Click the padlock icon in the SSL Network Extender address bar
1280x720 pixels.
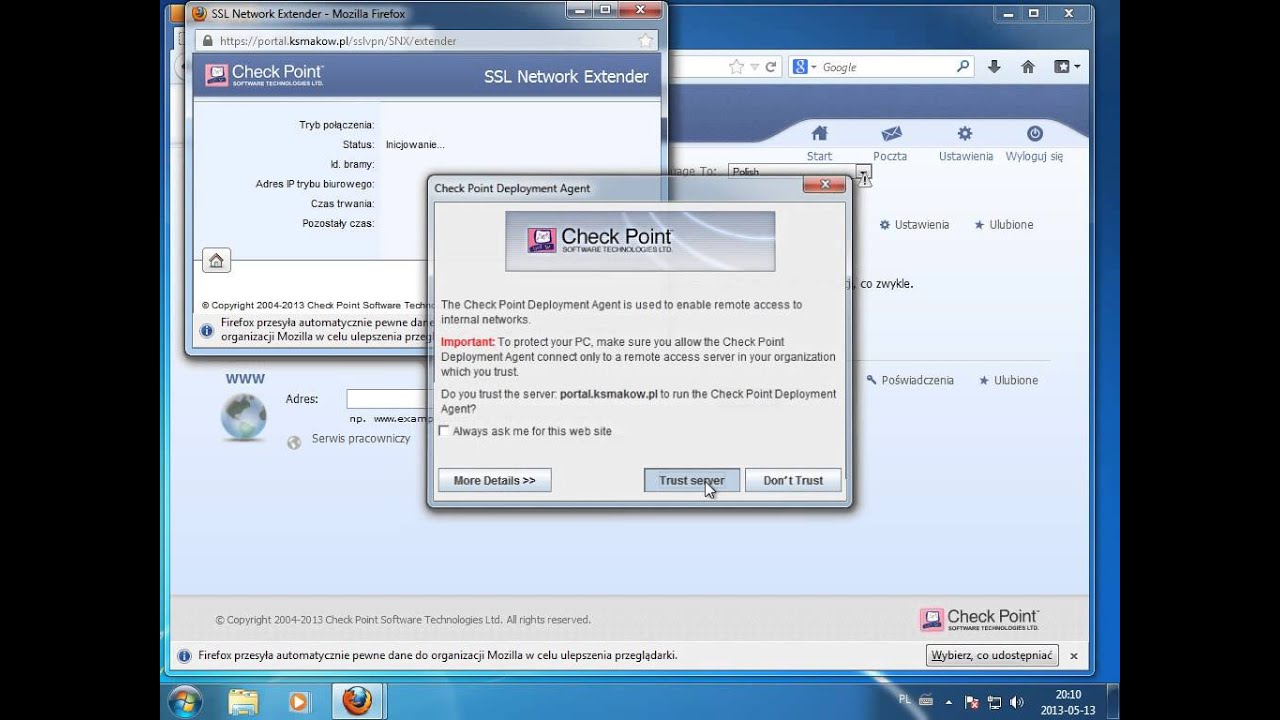[x=207, y=41]
